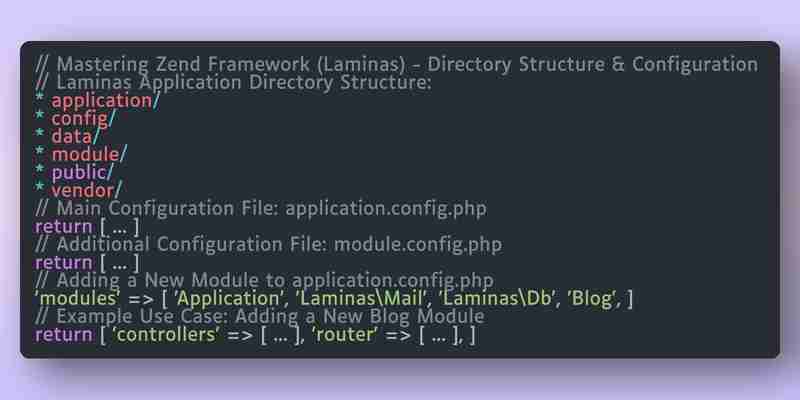Click the 'Example Use Case' comment line
The height and width of the screenshot is (400, 800).
260,316
